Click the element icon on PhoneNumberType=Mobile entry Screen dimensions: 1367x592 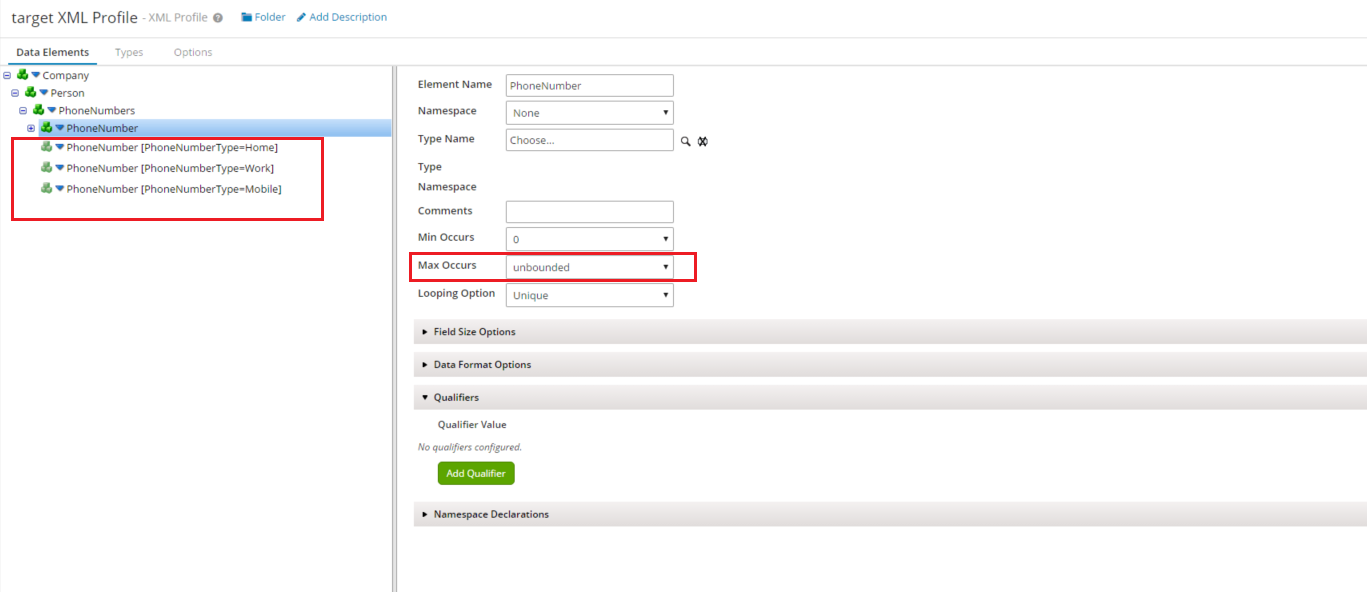coord(47,188)
